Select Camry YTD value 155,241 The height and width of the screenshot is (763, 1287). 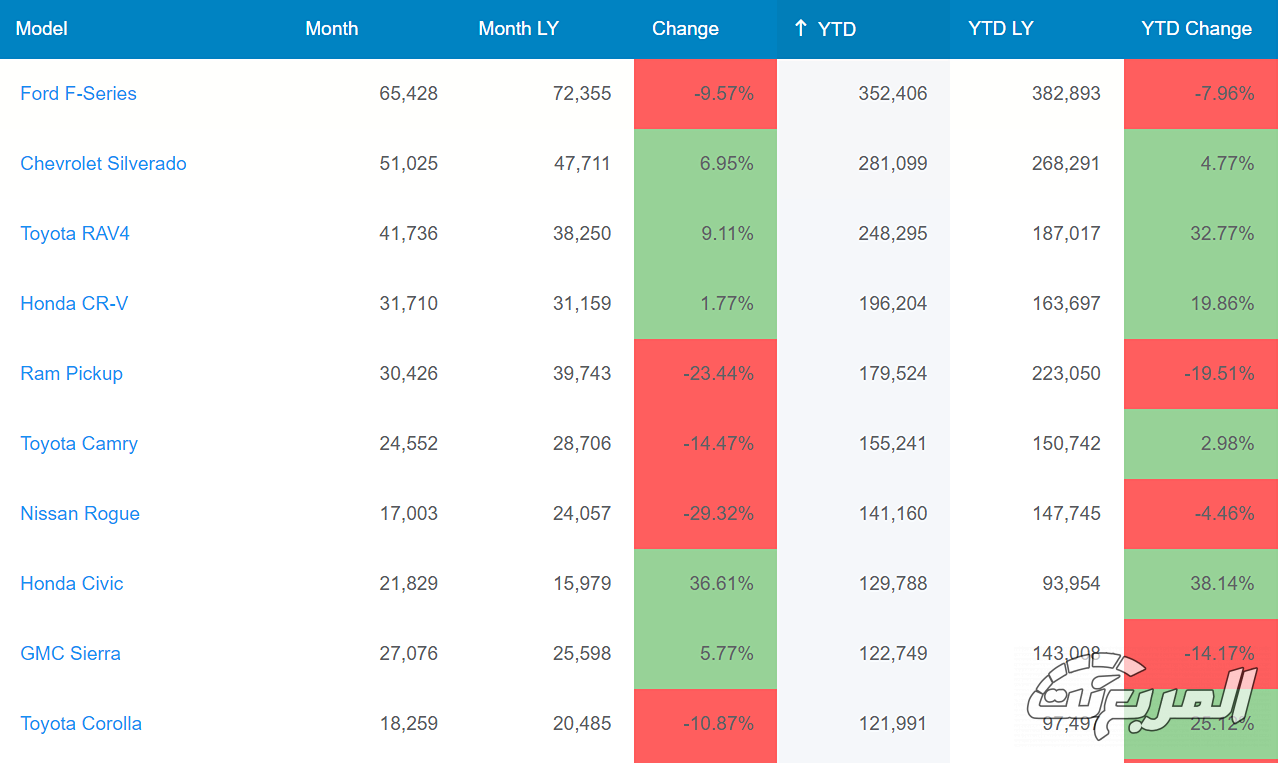(x=893, y=443)
